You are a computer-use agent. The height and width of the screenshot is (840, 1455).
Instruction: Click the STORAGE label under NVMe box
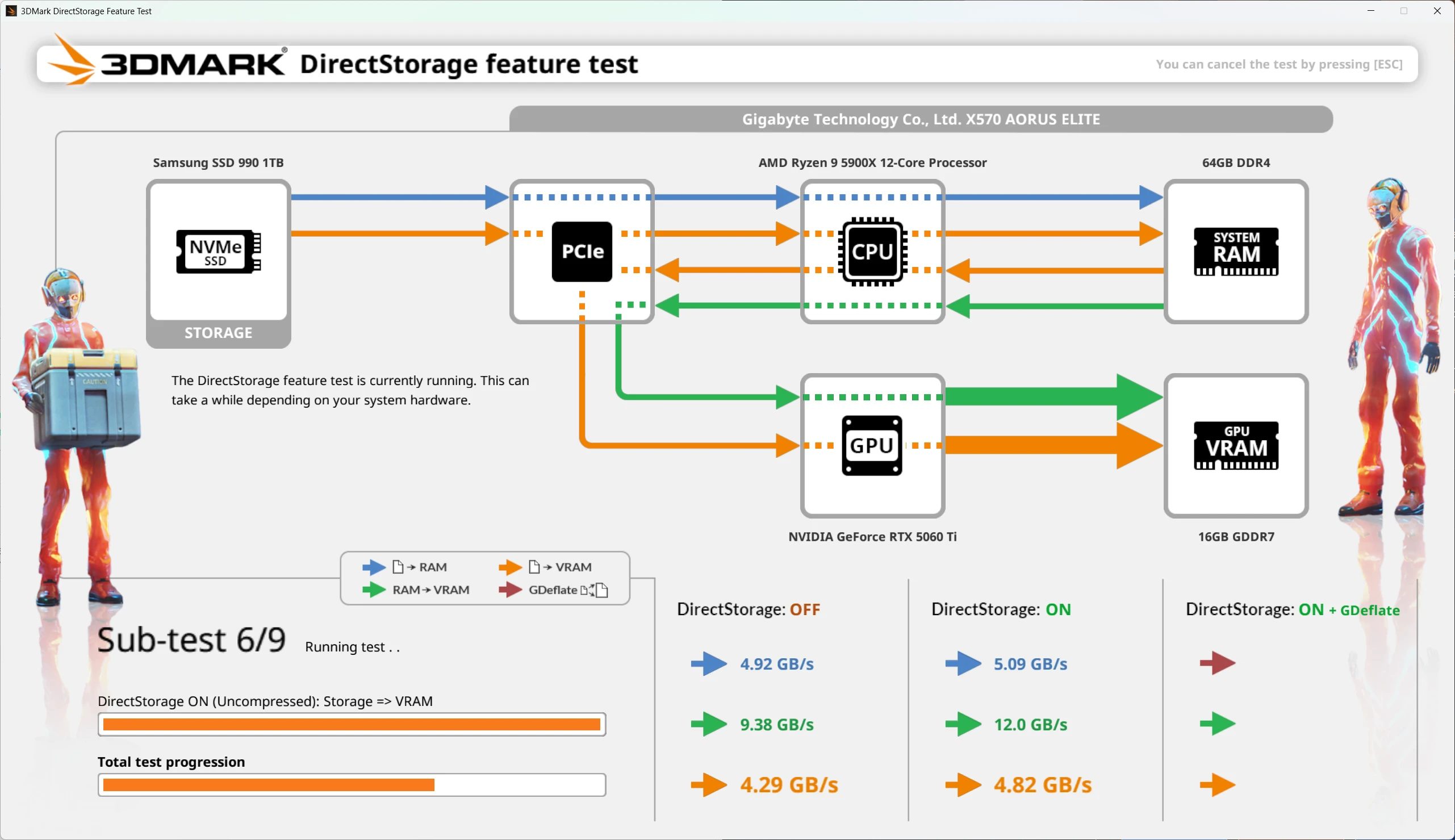[x=218, y=333]
